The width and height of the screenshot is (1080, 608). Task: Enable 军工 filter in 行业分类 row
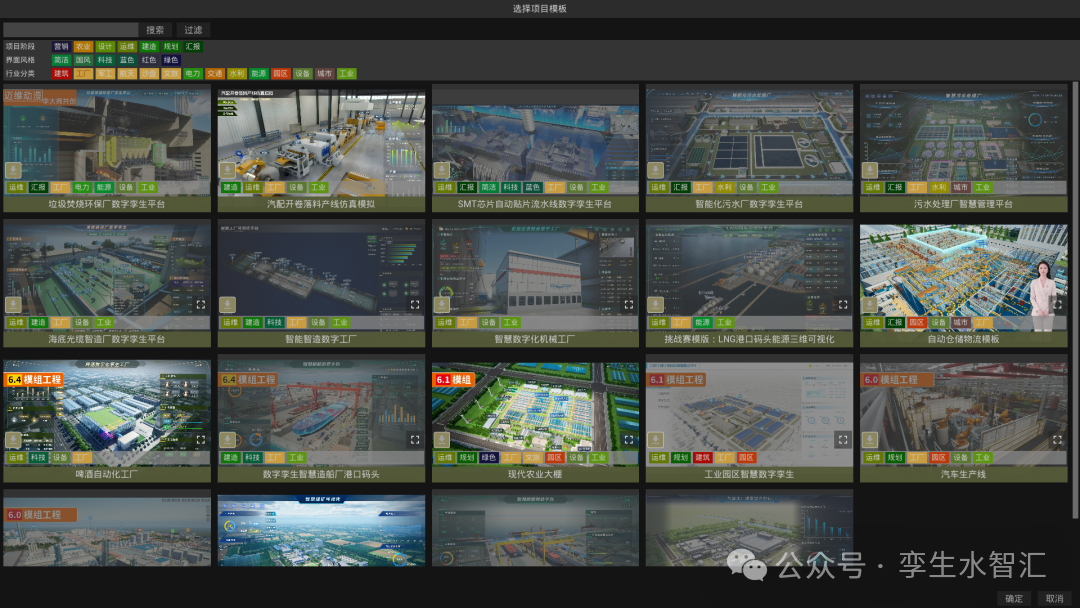click(105, 73)
